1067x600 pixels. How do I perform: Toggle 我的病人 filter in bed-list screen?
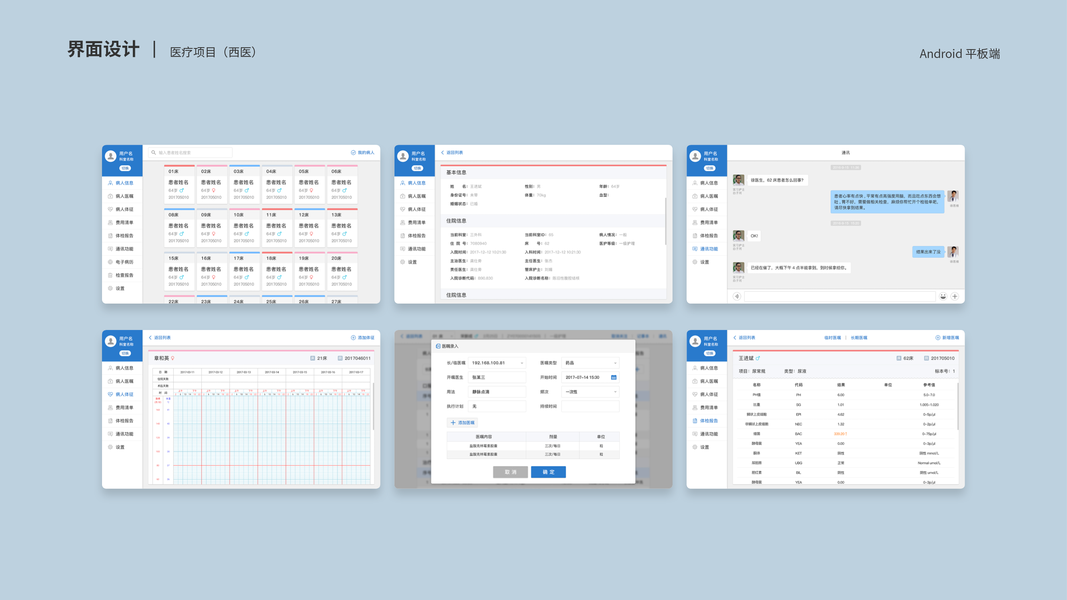[363, 152]
